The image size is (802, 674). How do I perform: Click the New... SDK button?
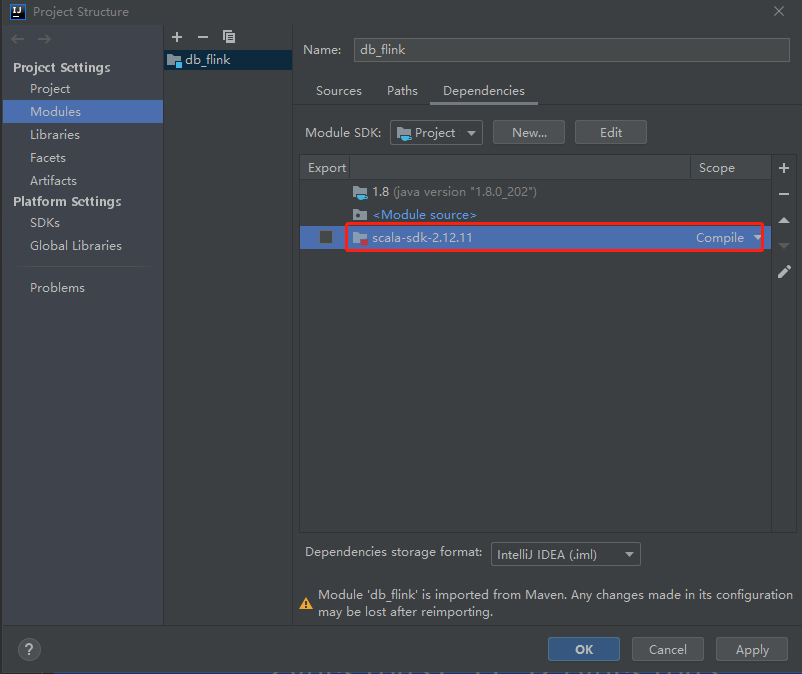click(x=529, y=133)
